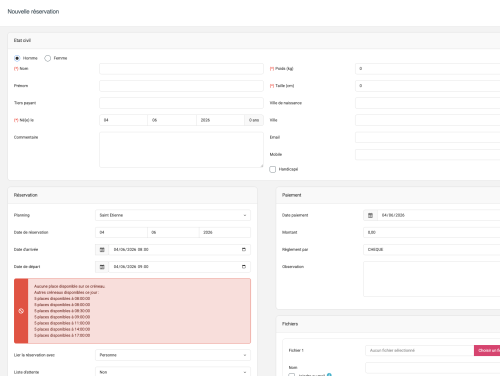This screenshot has width=500, height=376.
Task: Click the Réservation section header
Action: pos(26,195)
